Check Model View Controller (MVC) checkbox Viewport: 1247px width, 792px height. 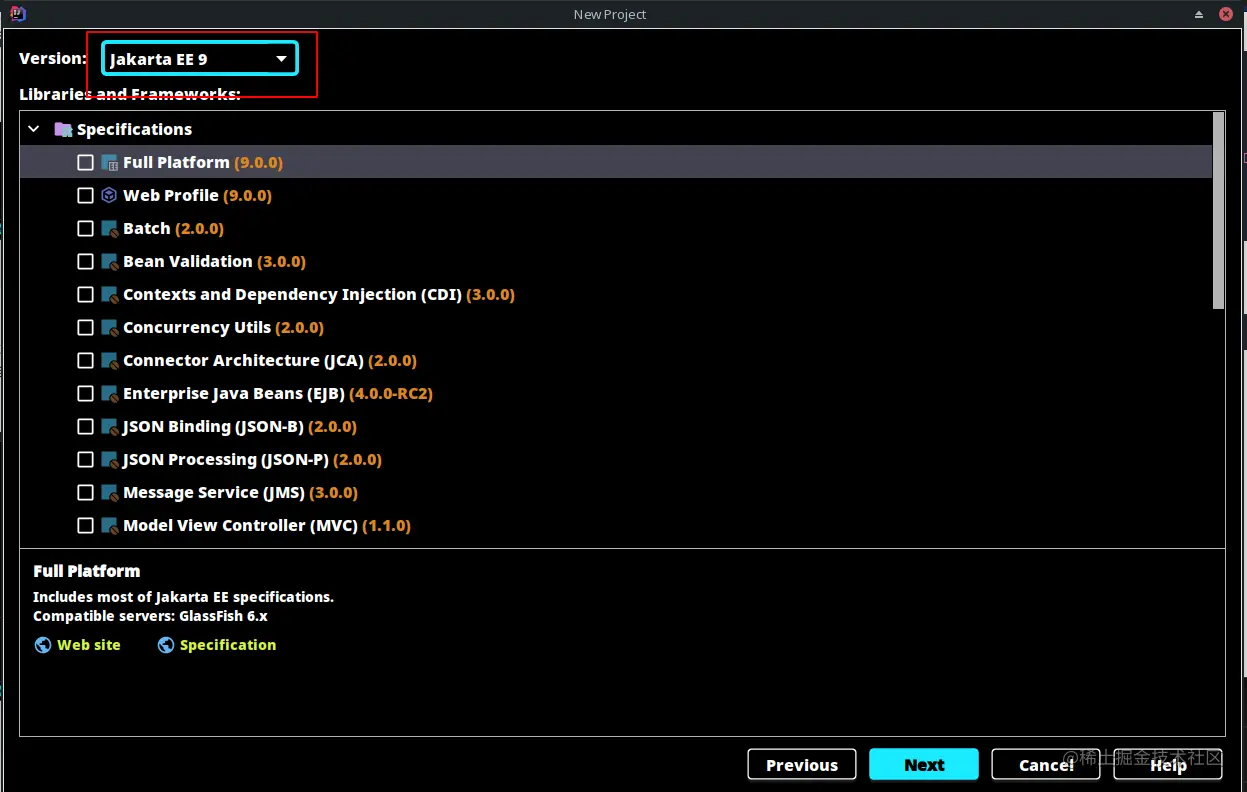coord(85,525)
